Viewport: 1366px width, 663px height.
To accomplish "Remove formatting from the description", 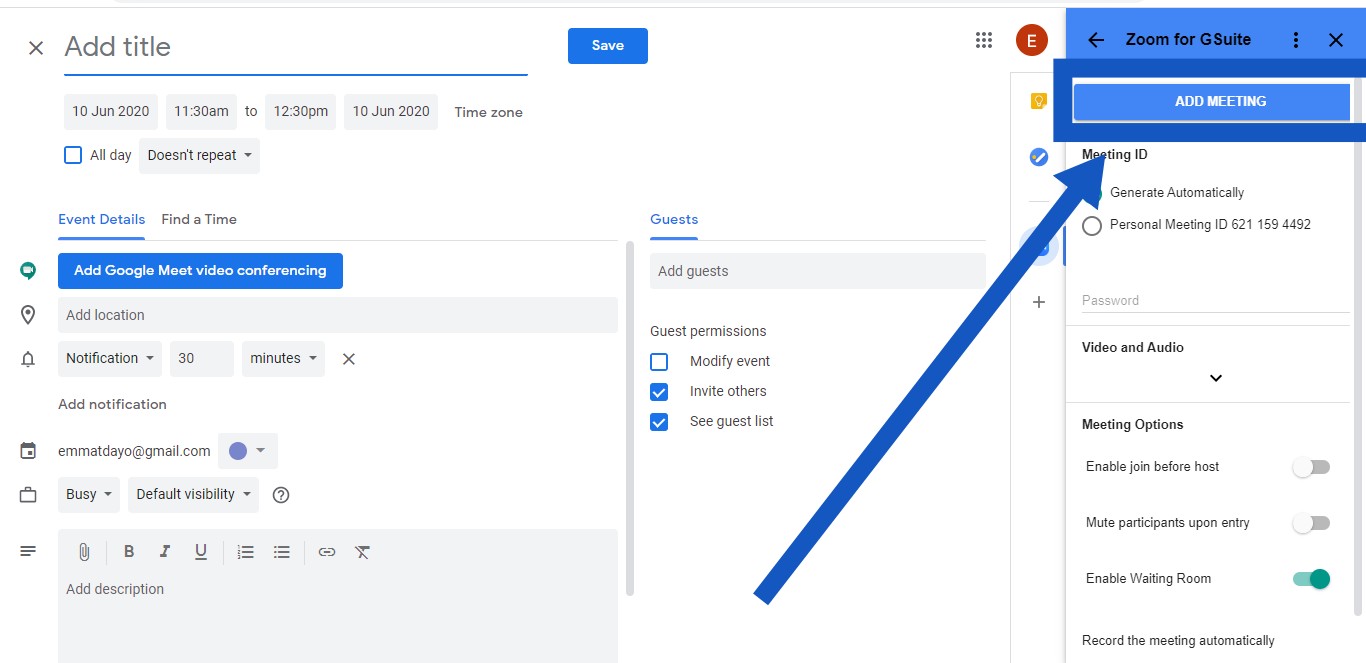I will coord(363,552).
